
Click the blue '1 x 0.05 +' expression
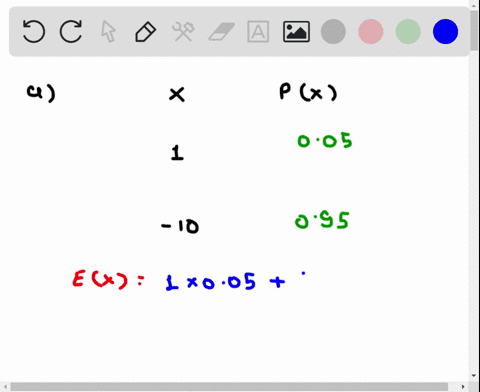coord(225,282)
